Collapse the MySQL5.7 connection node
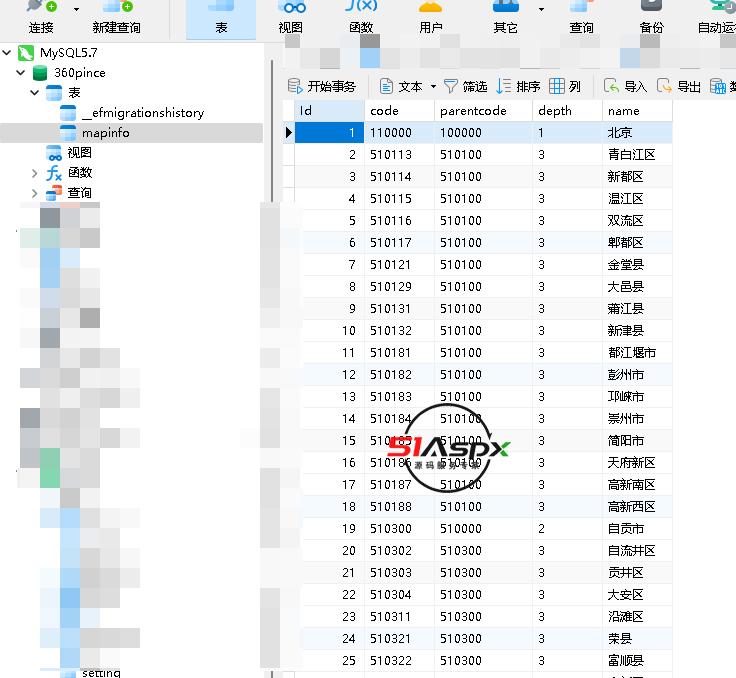The image size is (736, 678). coord(7,52)
